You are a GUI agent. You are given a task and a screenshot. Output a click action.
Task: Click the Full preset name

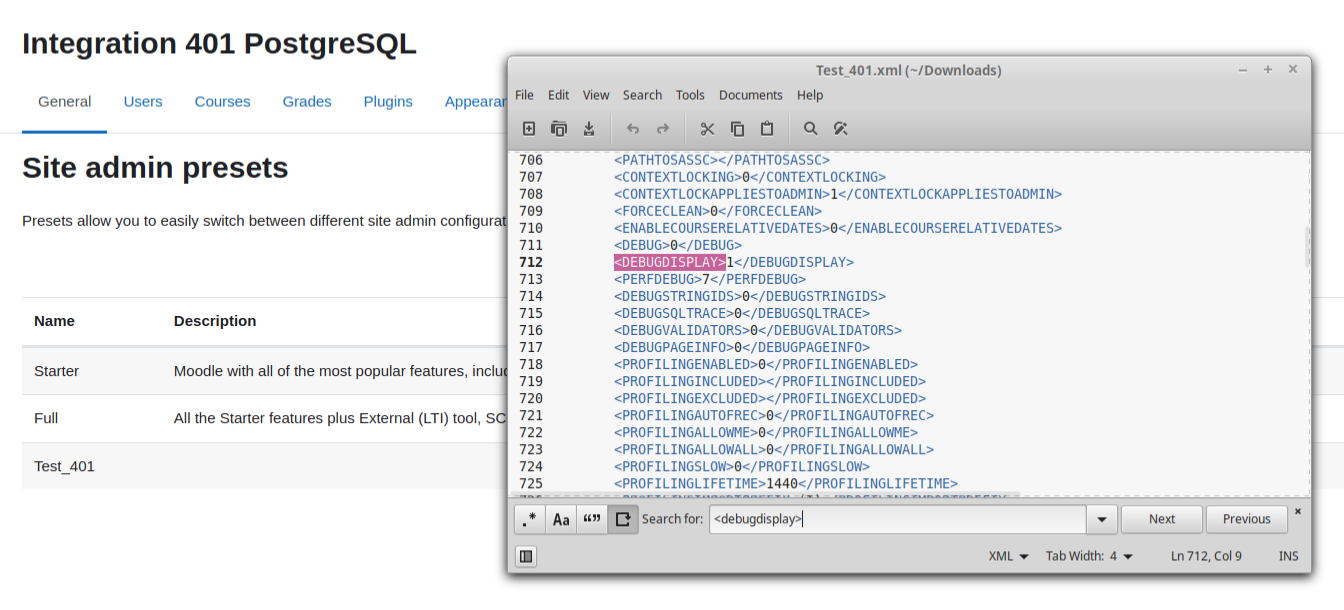pos(46,418)
